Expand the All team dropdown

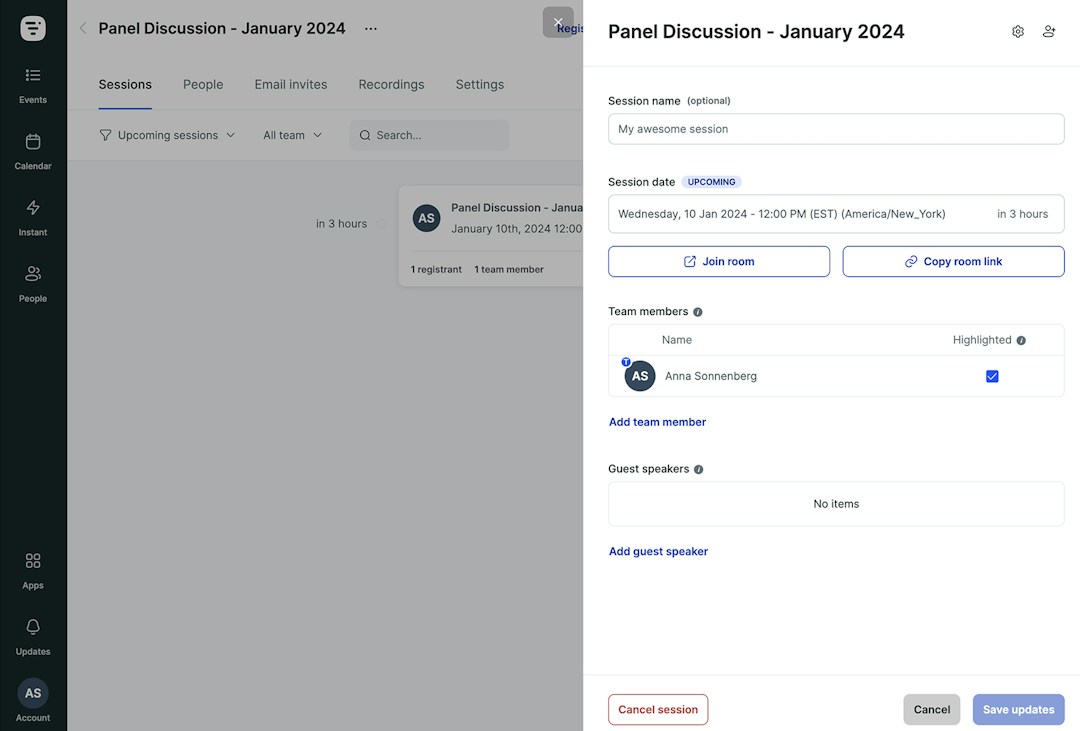coord(293,135)
